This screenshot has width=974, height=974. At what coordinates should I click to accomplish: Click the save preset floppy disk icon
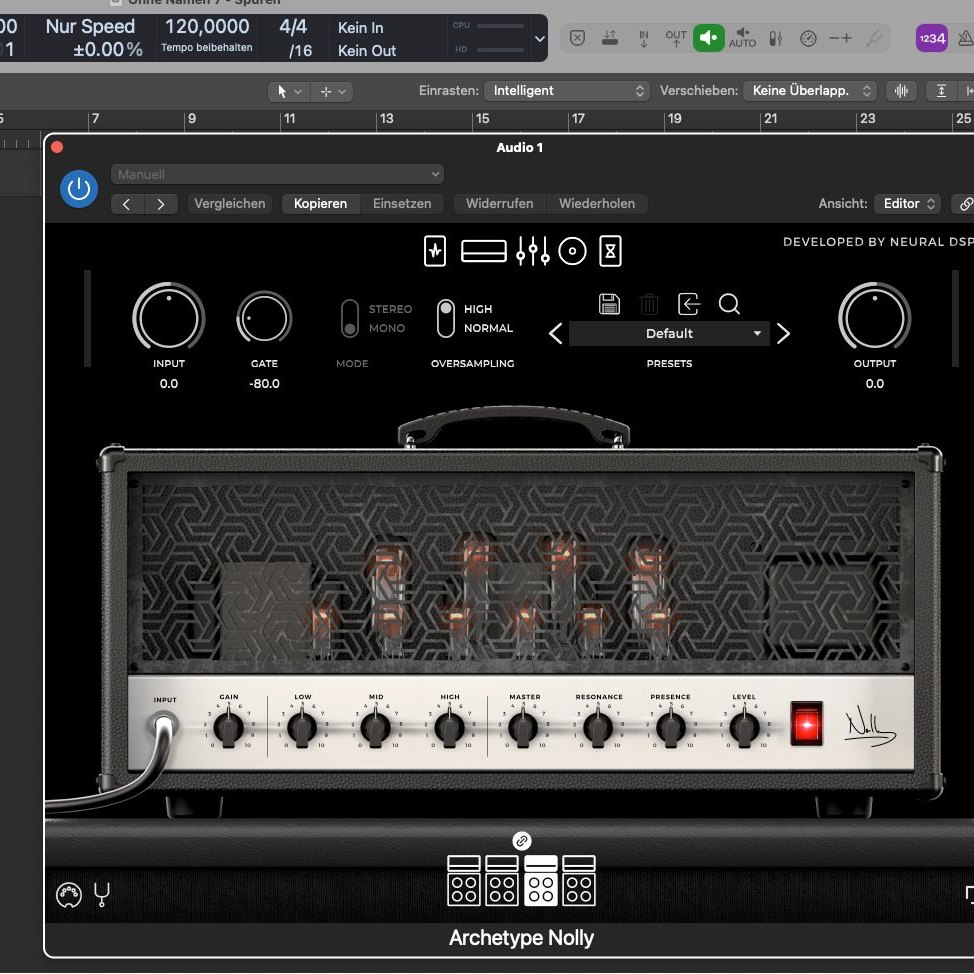(x=609, y=304)
